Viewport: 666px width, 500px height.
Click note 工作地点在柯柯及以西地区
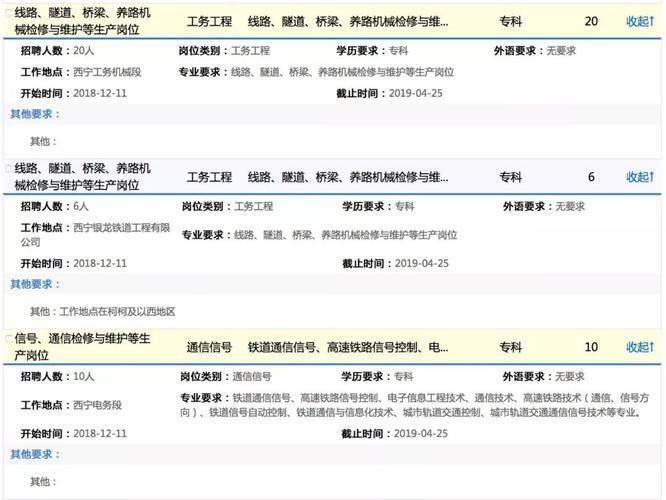tap(117, 311)
